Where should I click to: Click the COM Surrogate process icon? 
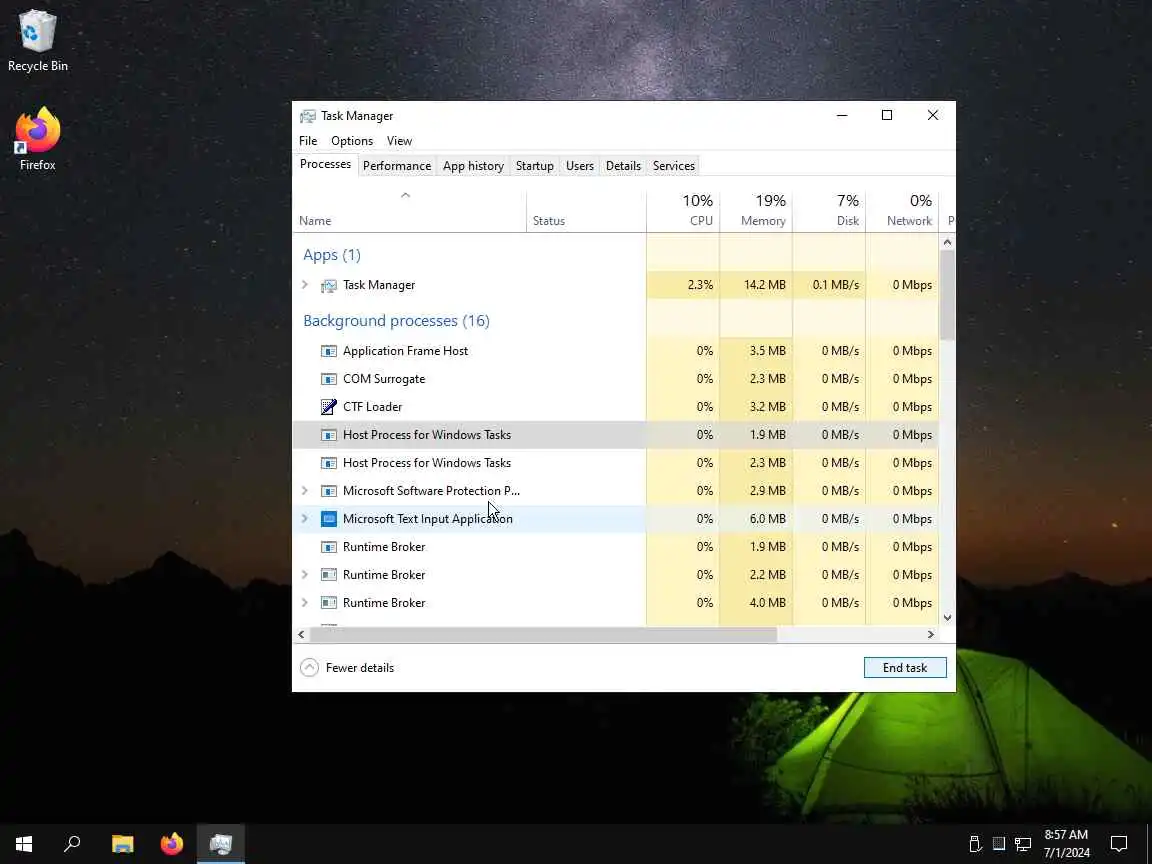tap(328, 379)
